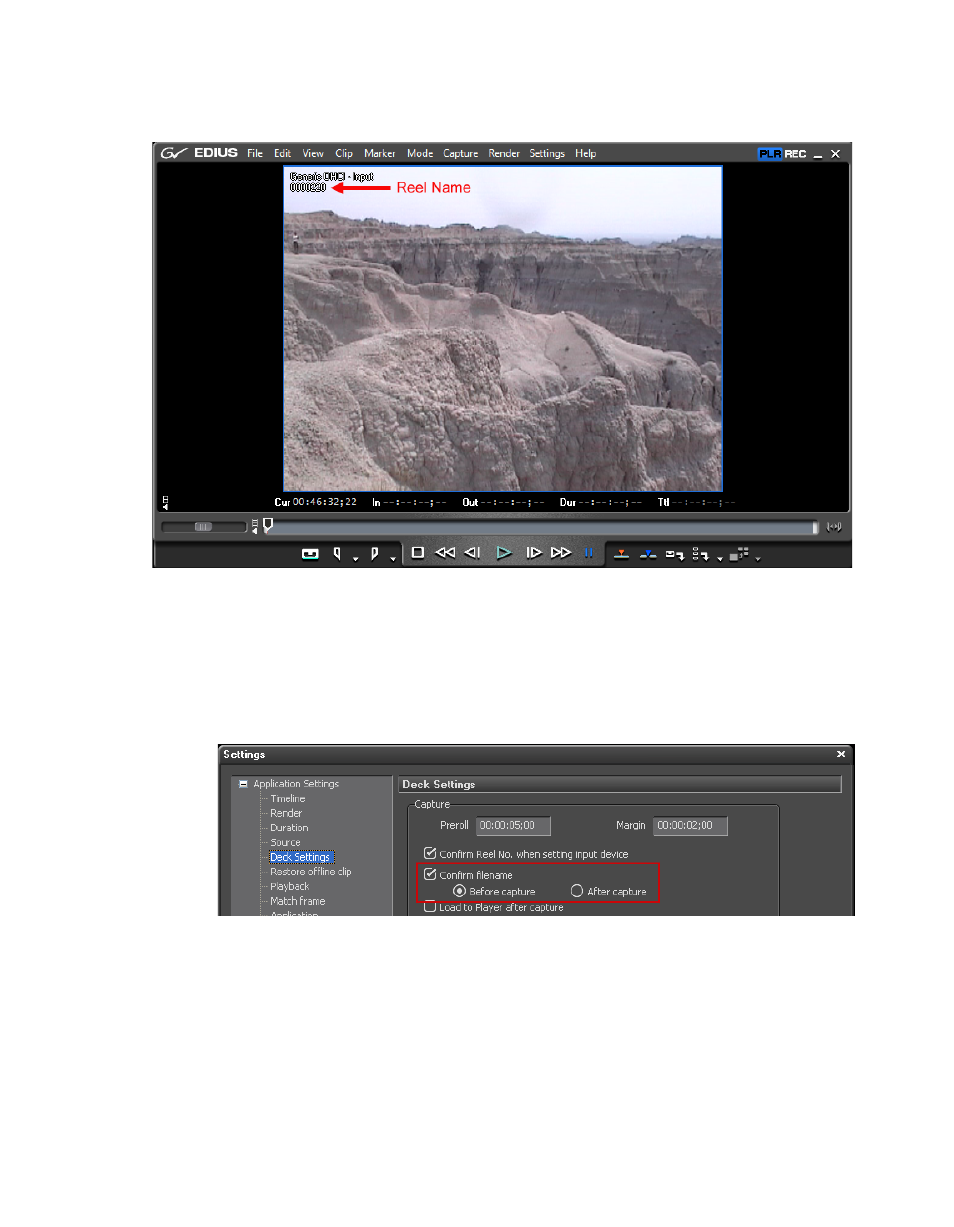Select Match frame in the settings tree

tap(297, 901)
